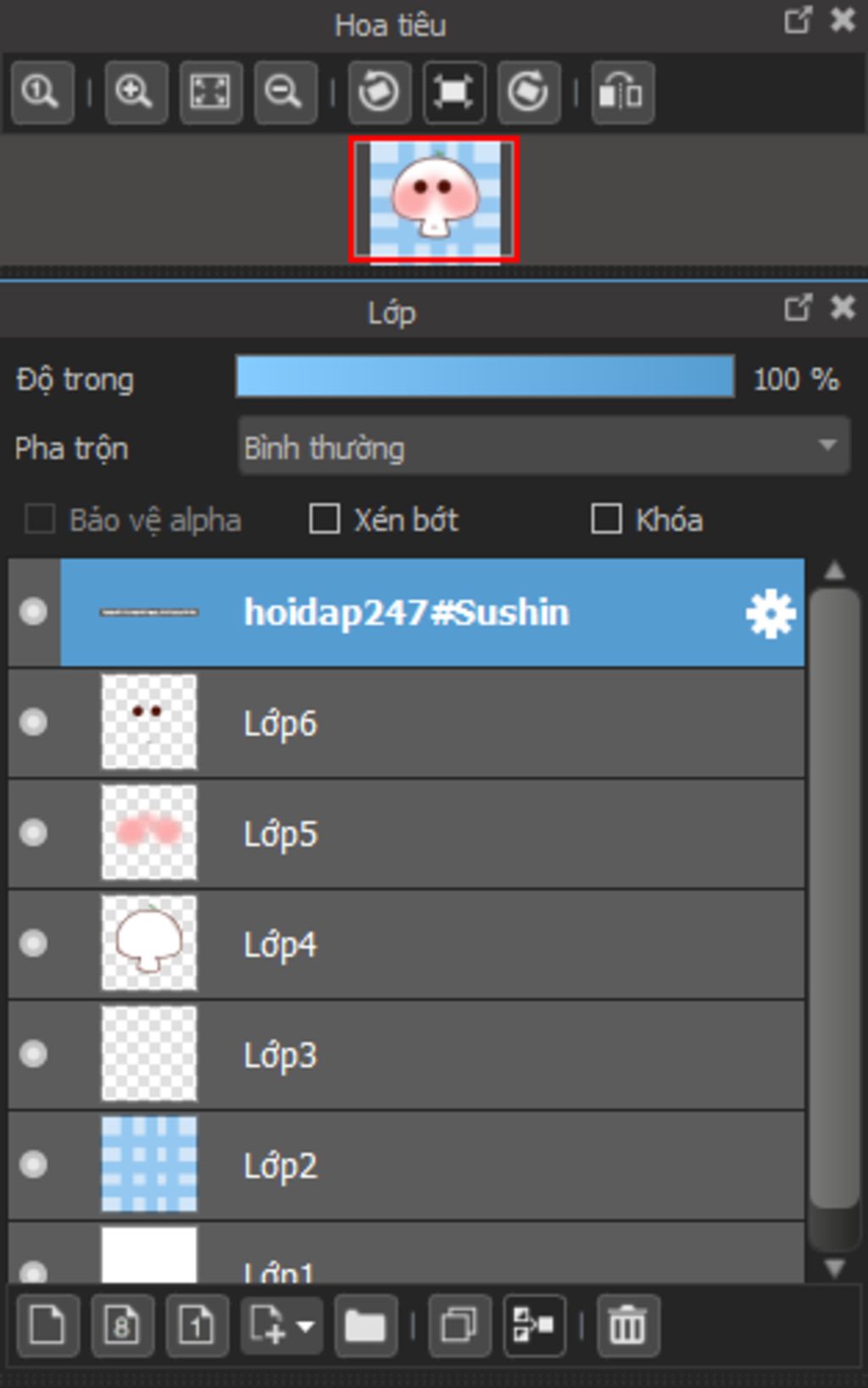The width and height of the screenshot is (868, 1388).
Task: Open add special layer dropdown arrow
Action: tap(305, 1326)
